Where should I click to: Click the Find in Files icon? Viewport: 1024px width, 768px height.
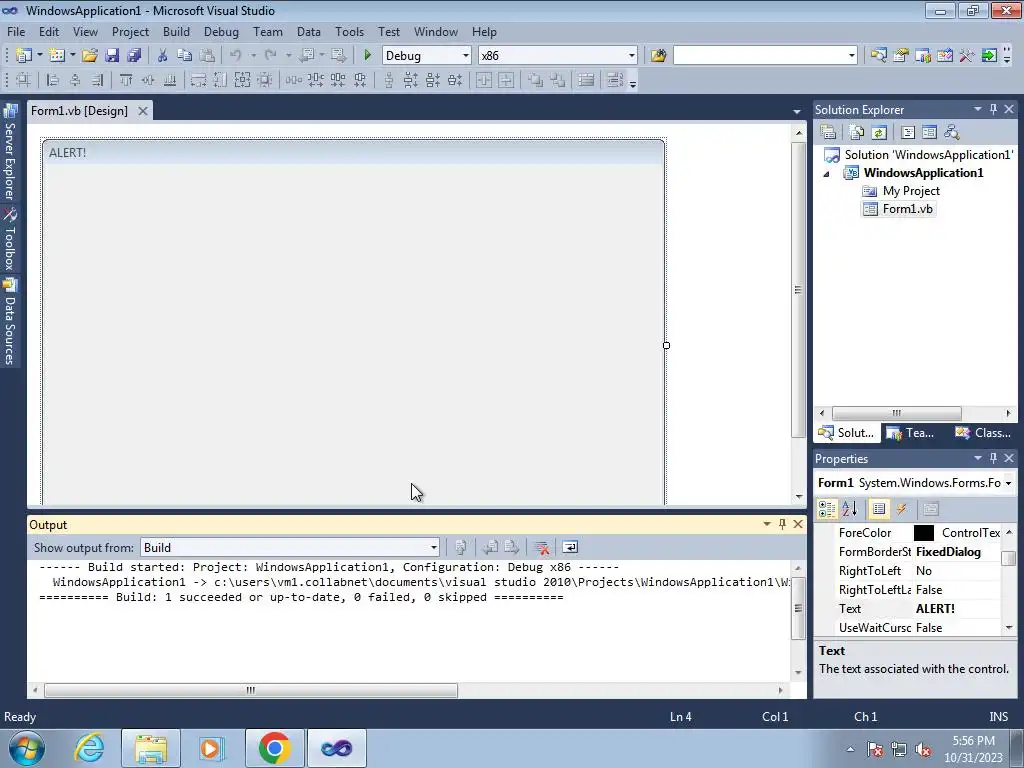(658, 56)
